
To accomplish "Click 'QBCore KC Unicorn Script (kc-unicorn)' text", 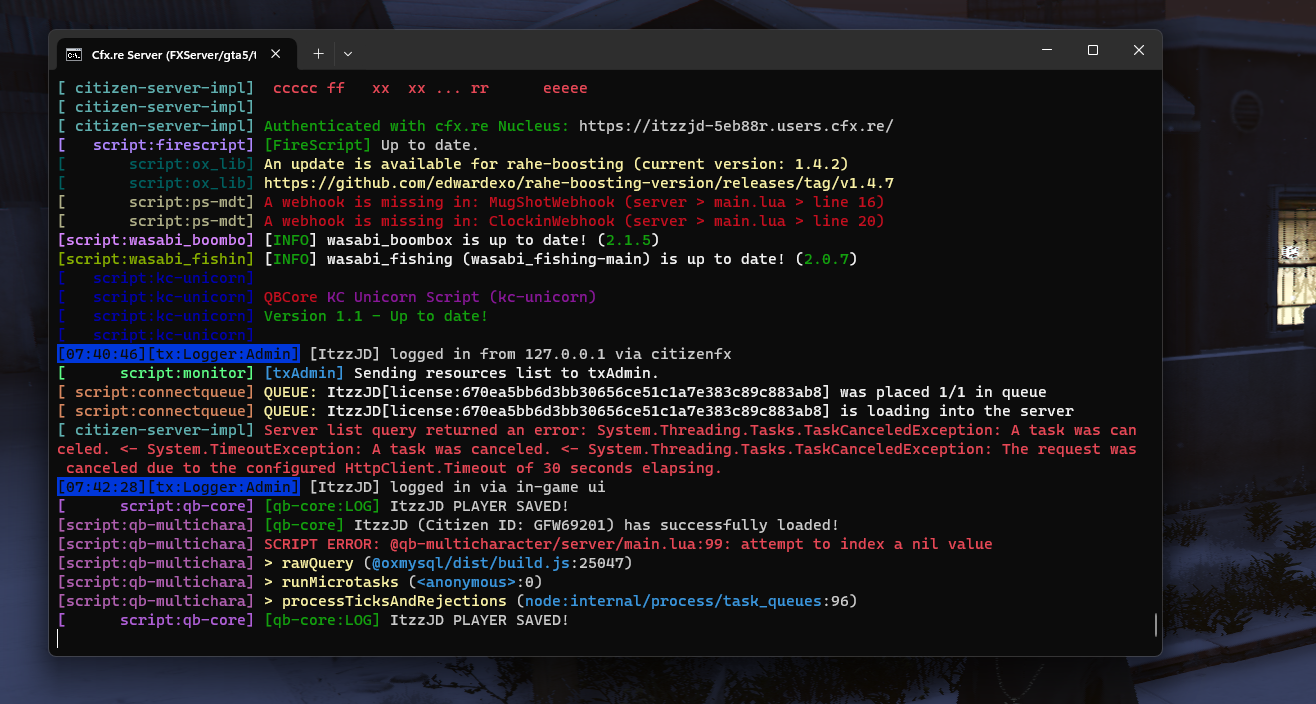I will [430, 297].
